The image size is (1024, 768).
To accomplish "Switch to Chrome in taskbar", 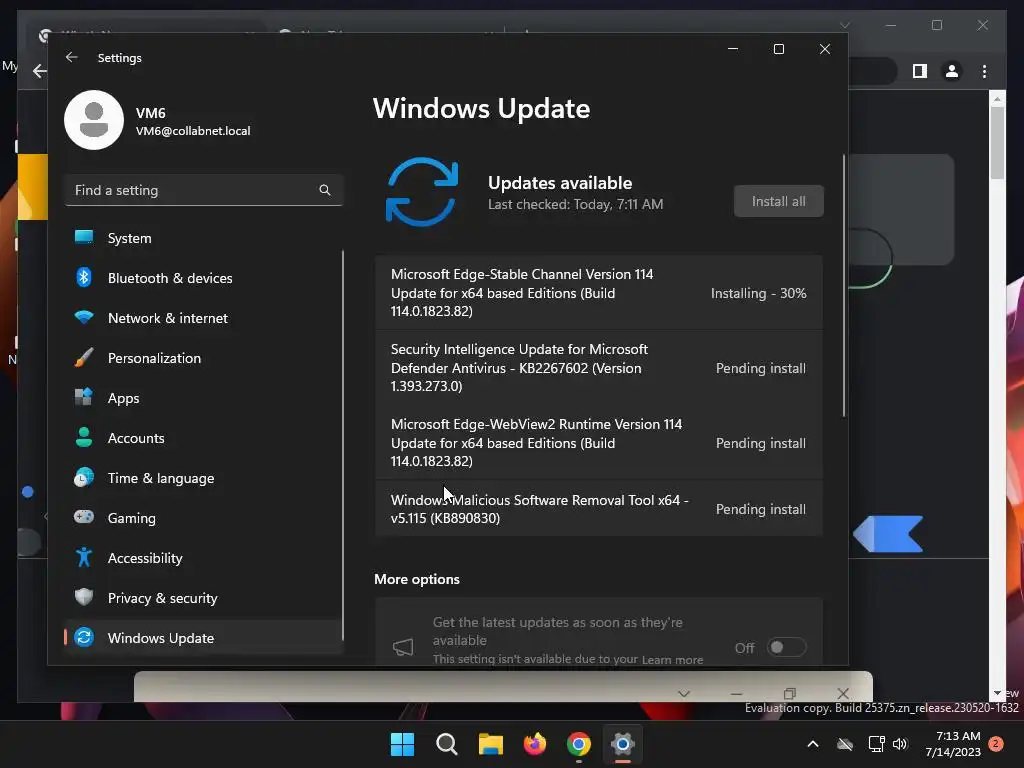I will coord(579,744).
